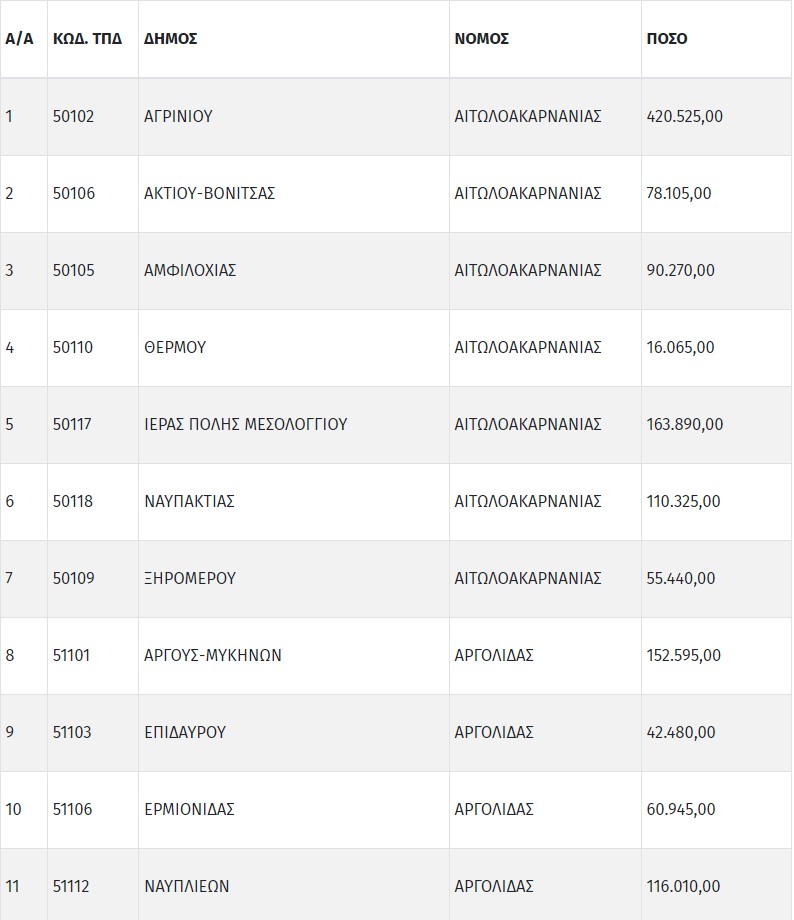This screenshot has height=920, width=794.
Task: Click the Α/Α column header
Action: pyautogui.click(x=19, y=39)
